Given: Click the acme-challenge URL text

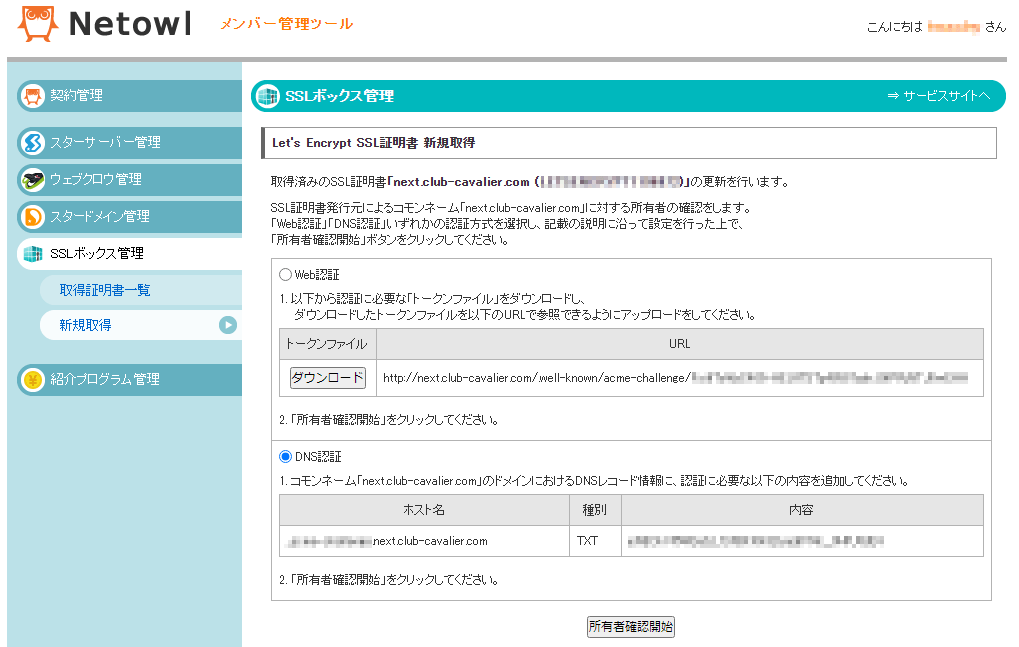Looking at the screenshot, I should tap(675, 377).
